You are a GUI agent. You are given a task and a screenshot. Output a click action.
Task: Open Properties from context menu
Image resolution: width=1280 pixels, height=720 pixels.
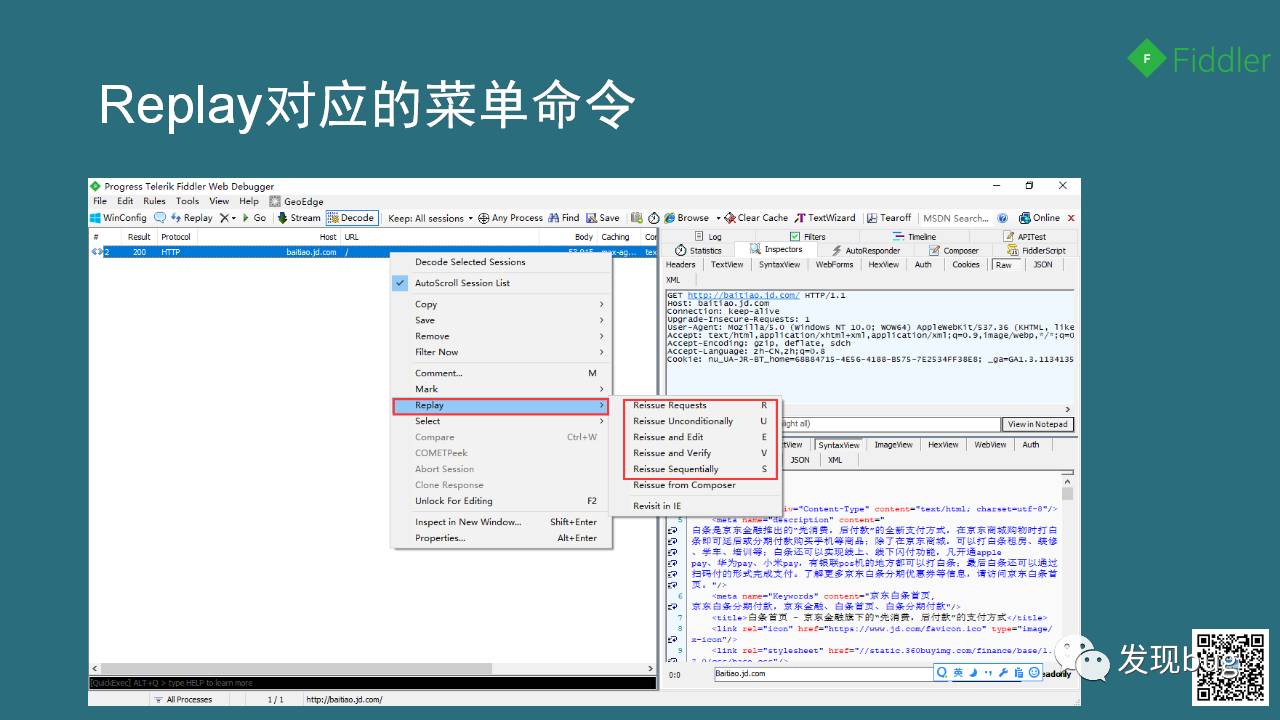(x=501, y=538)
